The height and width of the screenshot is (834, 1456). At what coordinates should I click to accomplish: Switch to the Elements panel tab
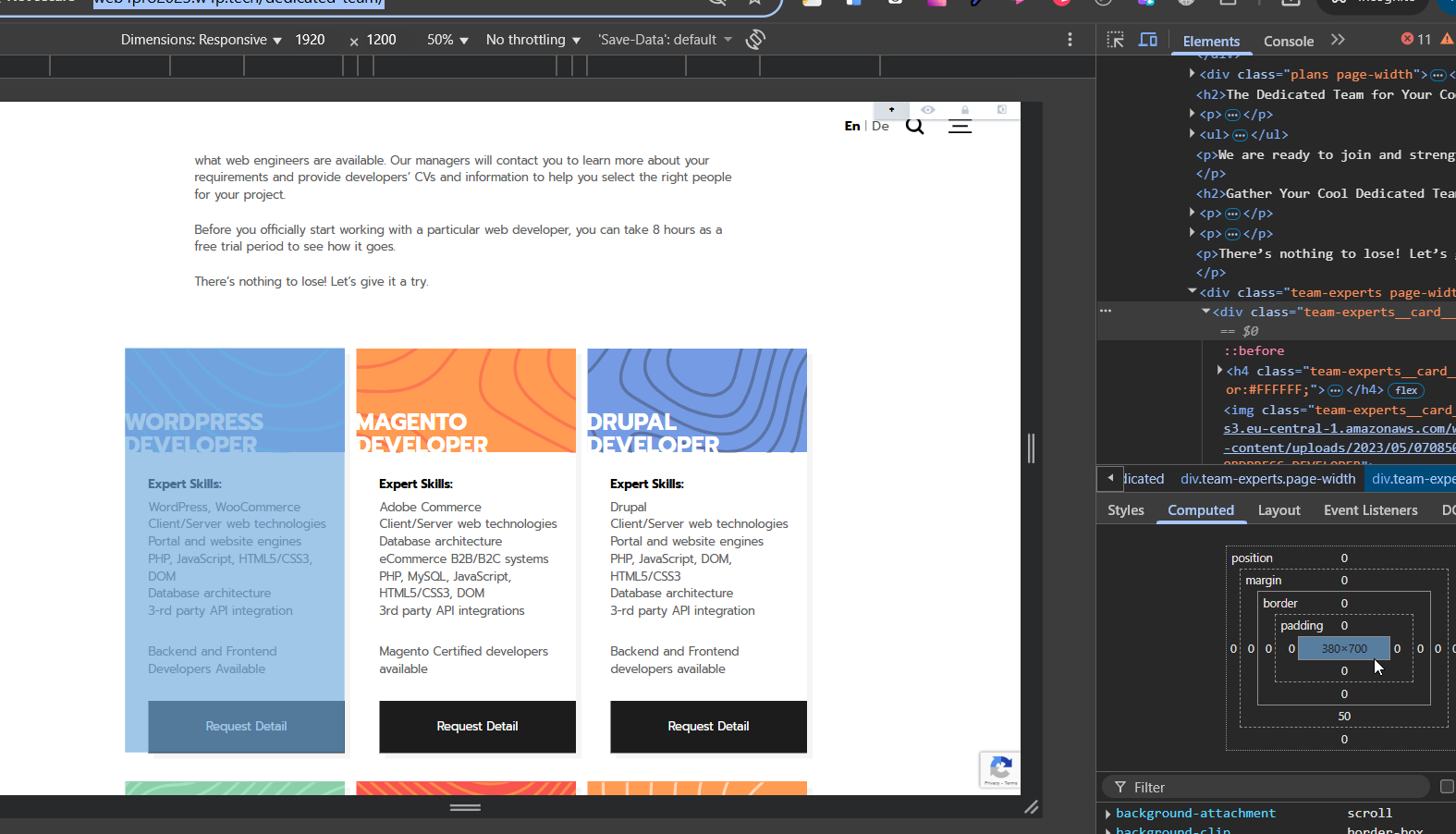coord(1211,41)
